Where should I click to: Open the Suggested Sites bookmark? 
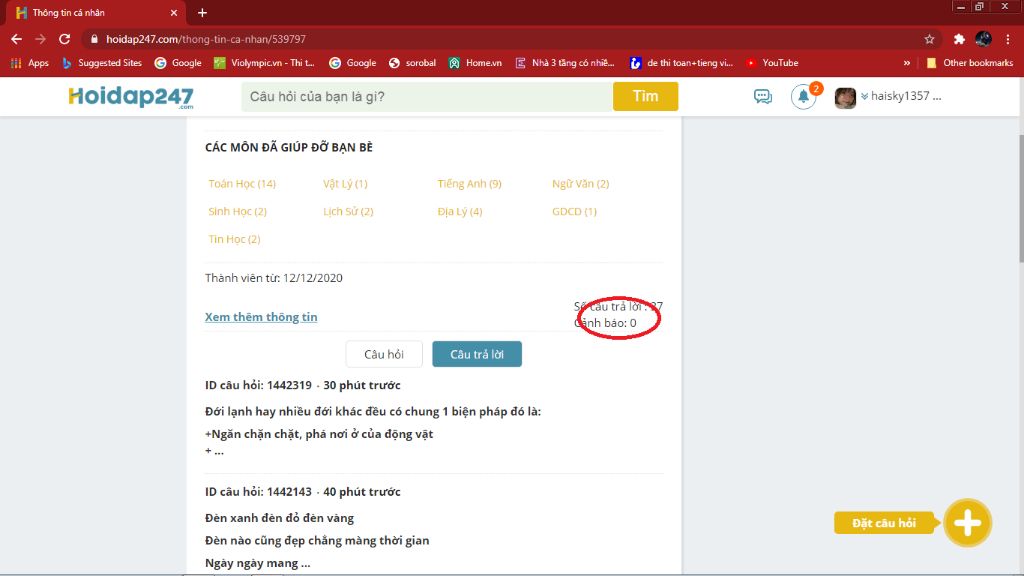pos(102,63)
